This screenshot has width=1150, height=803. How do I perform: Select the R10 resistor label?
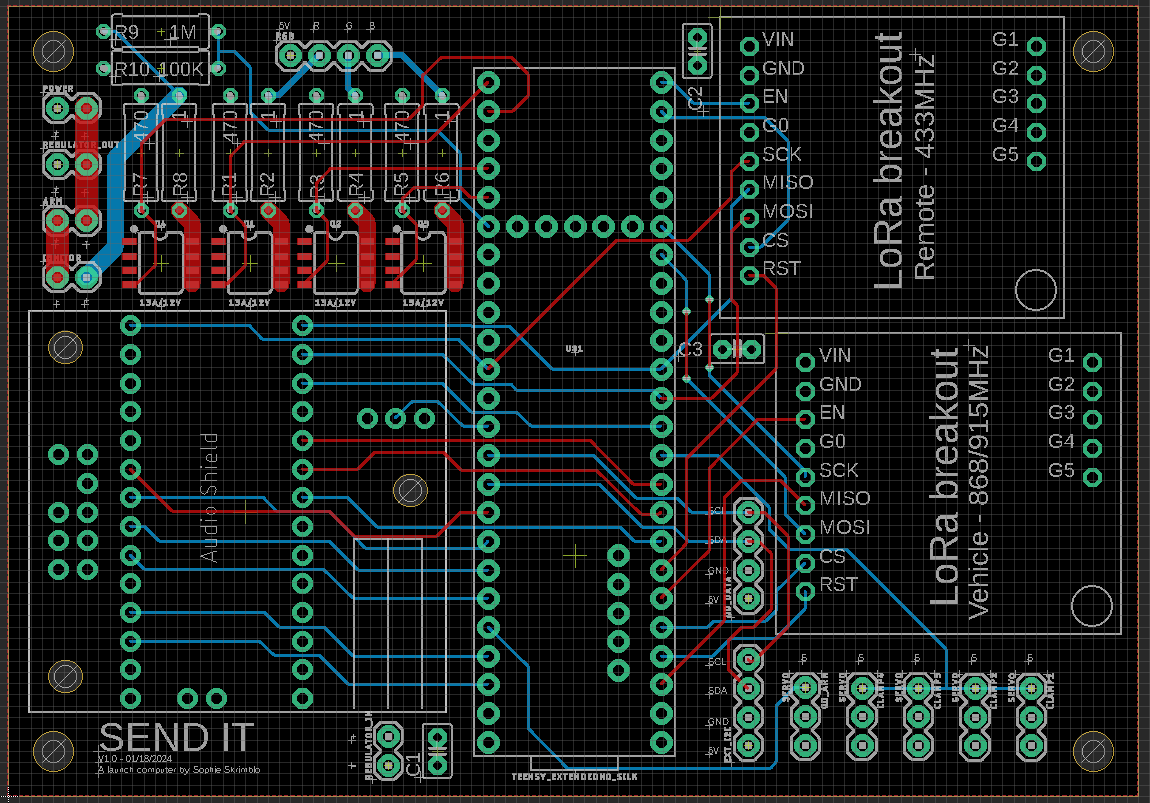click(133, 70)
